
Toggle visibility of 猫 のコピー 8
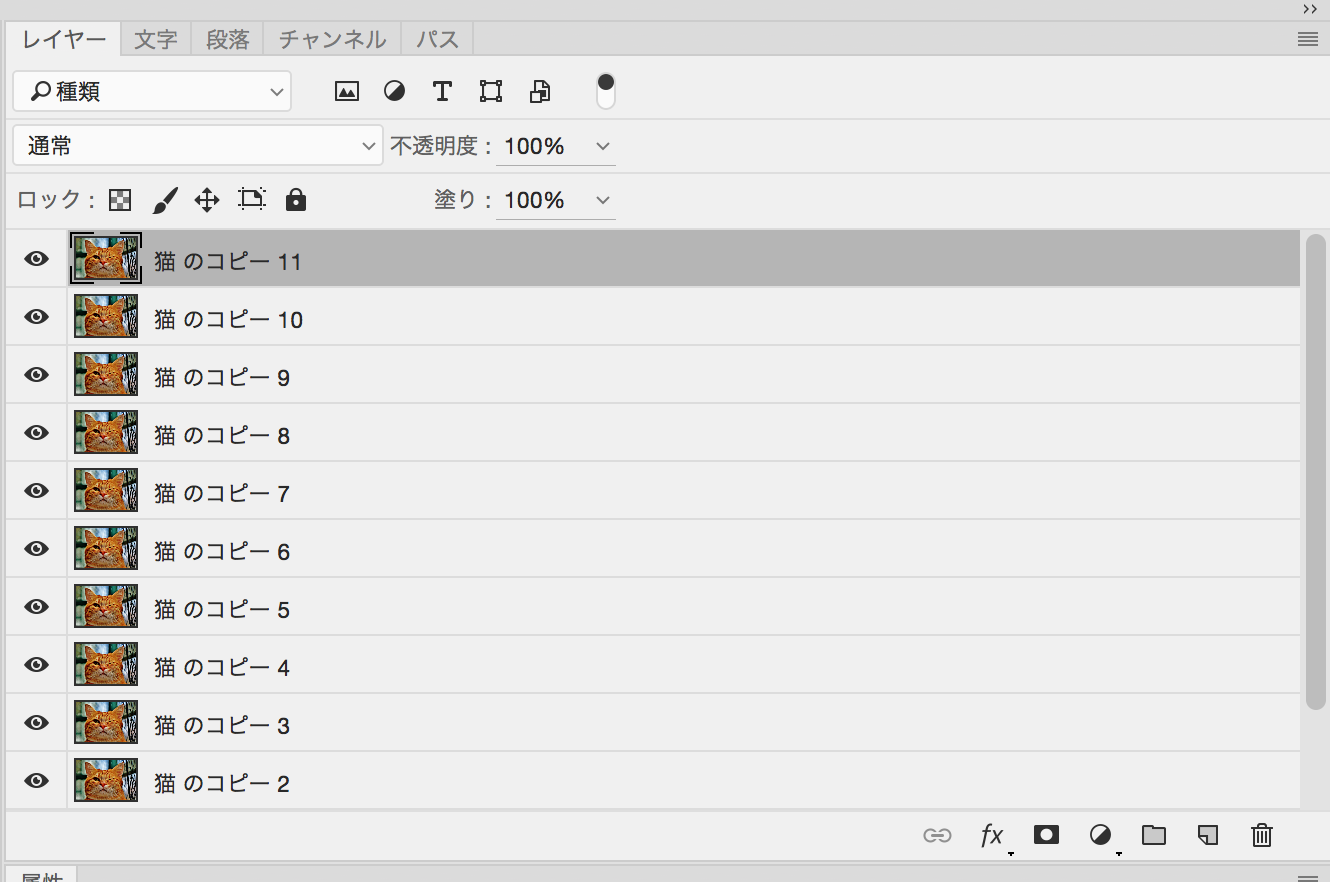tap(37, 433)
